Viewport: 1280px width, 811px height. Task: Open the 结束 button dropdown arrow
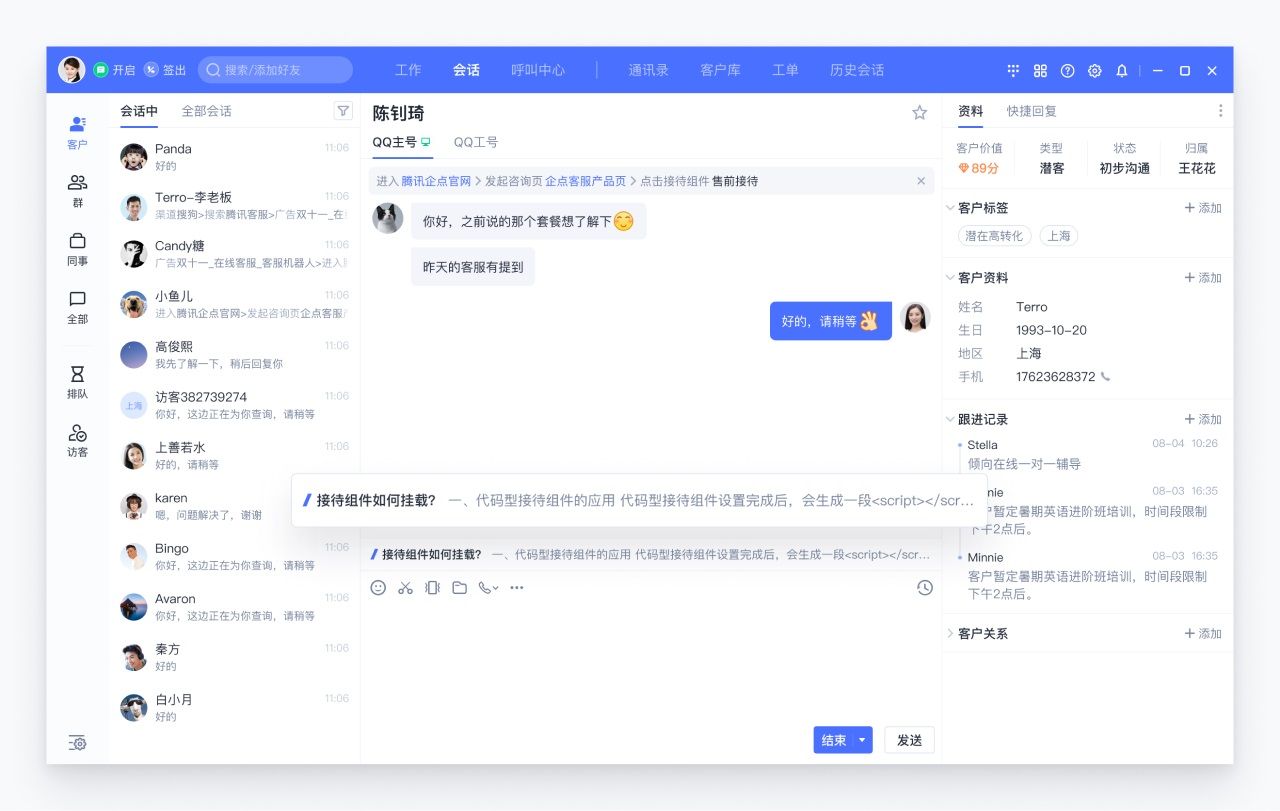click(862, 740)
